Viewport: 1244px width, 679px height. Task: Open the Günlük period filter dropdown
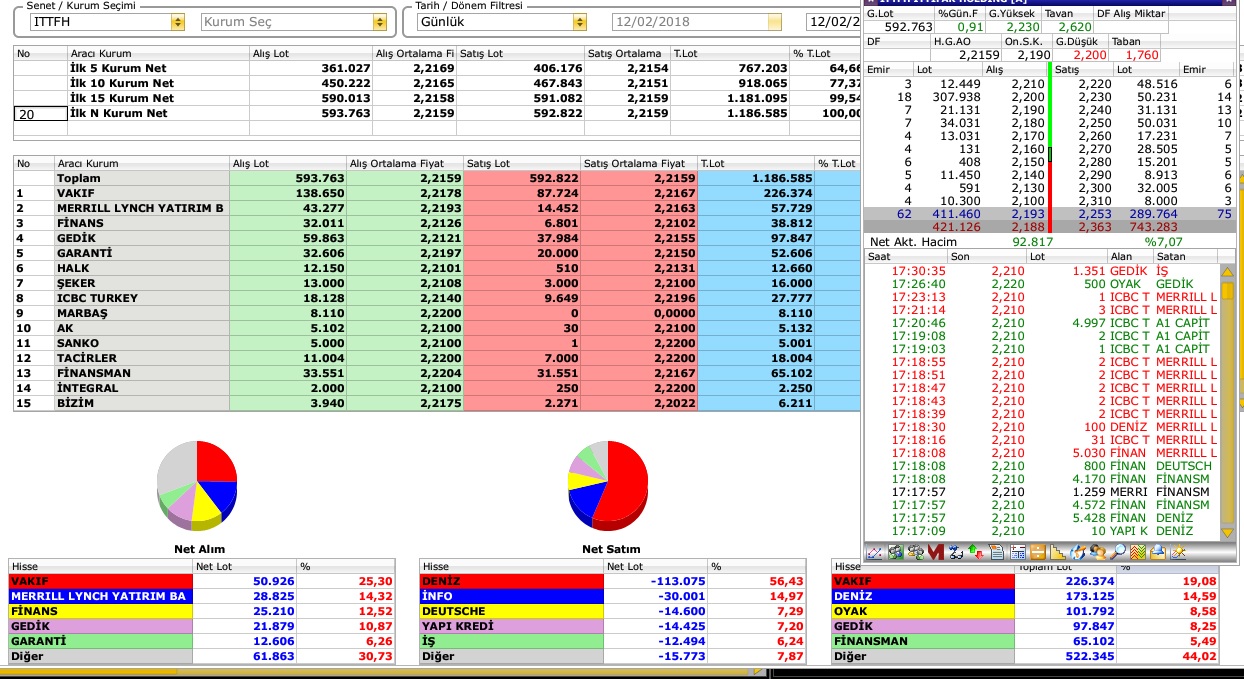580,21
